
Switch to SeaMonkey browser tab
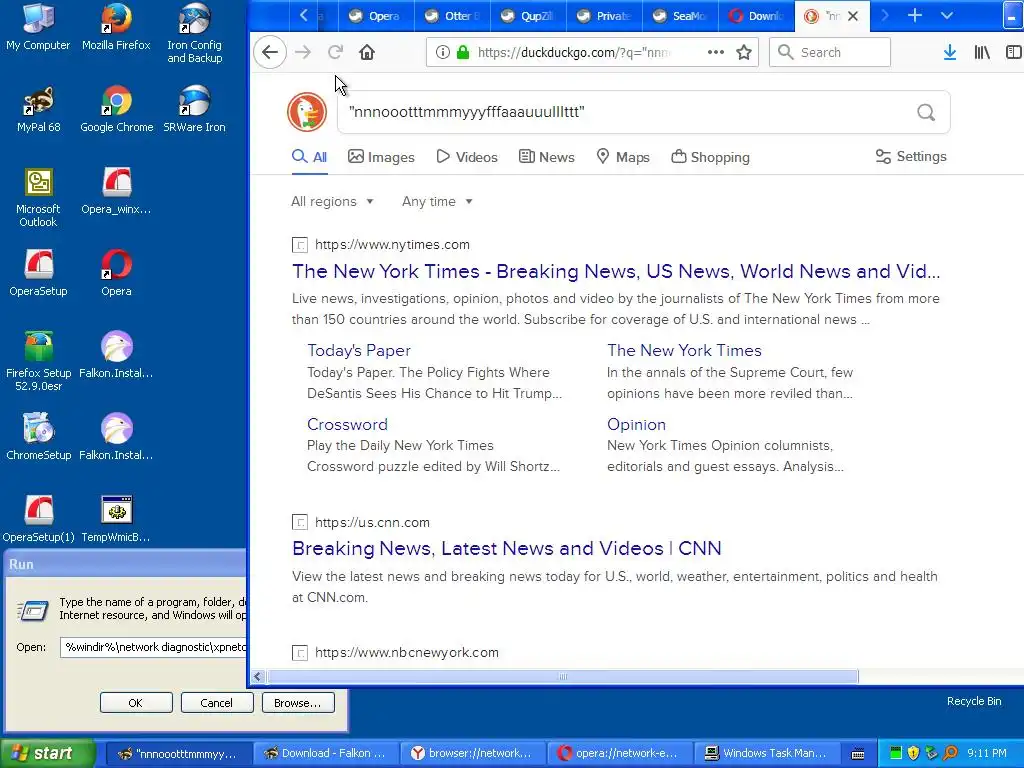coord(679,16)
